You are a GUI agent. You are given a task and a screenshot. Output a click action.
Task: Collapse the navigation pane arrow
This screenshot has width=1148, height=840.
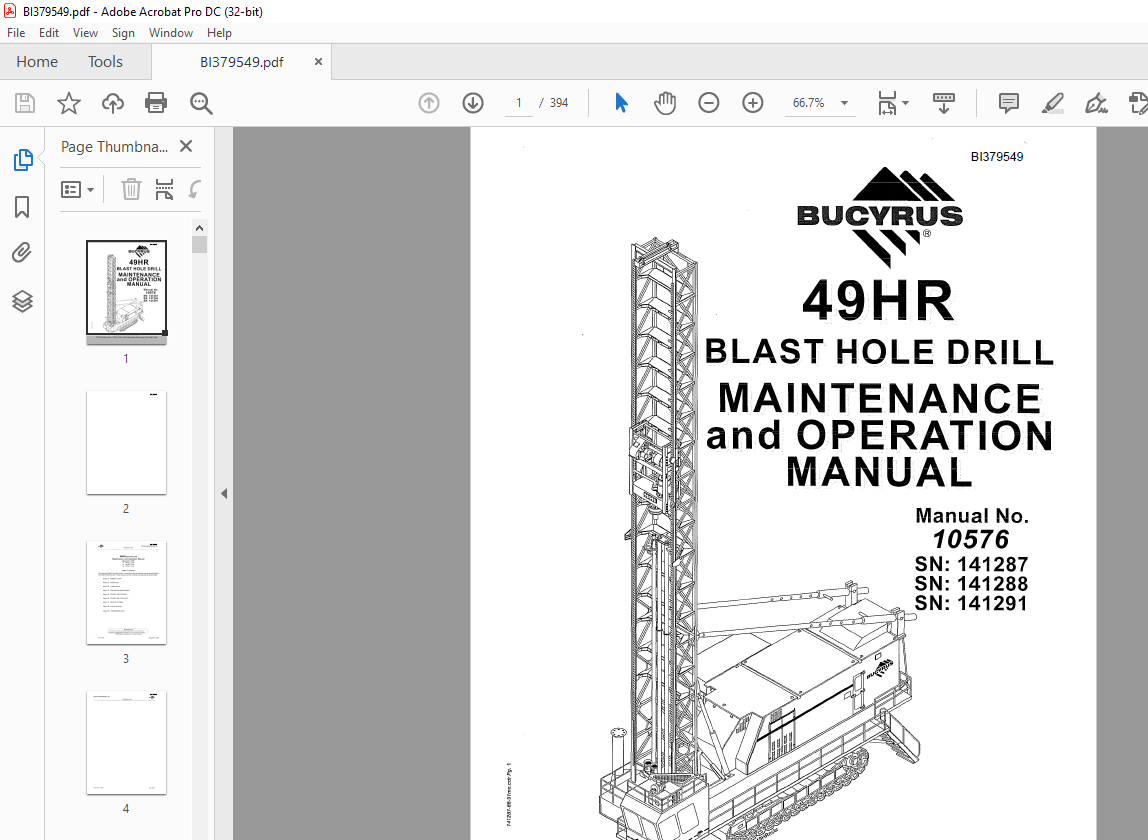[224, 494]
